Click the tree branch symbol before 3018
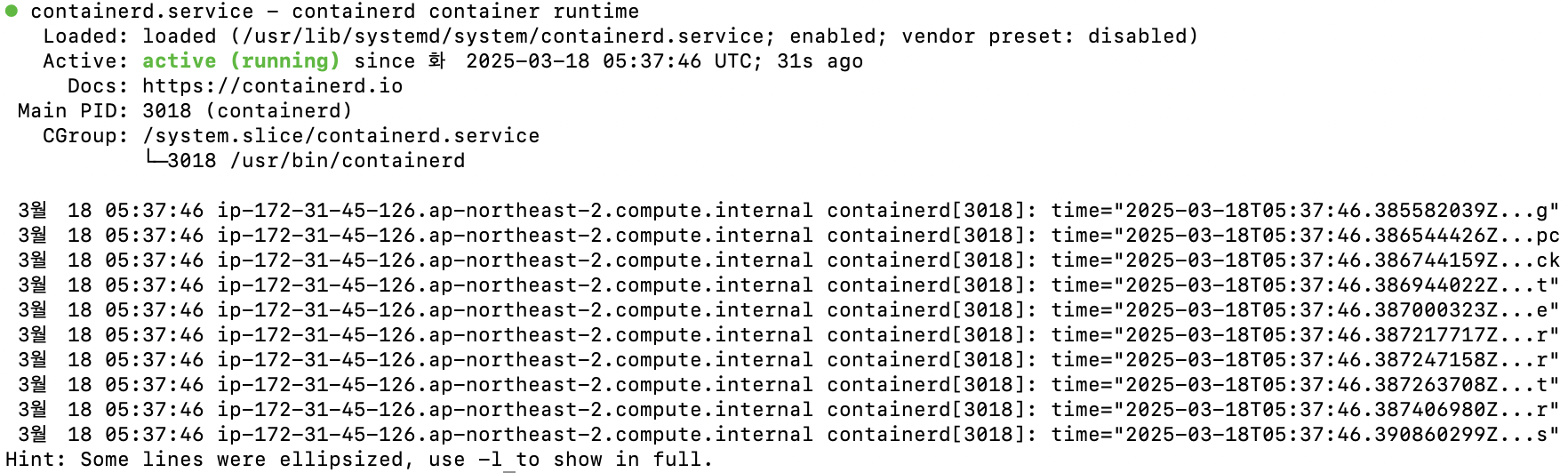Viewport: 1568px width, 473px height. point(155,160)
